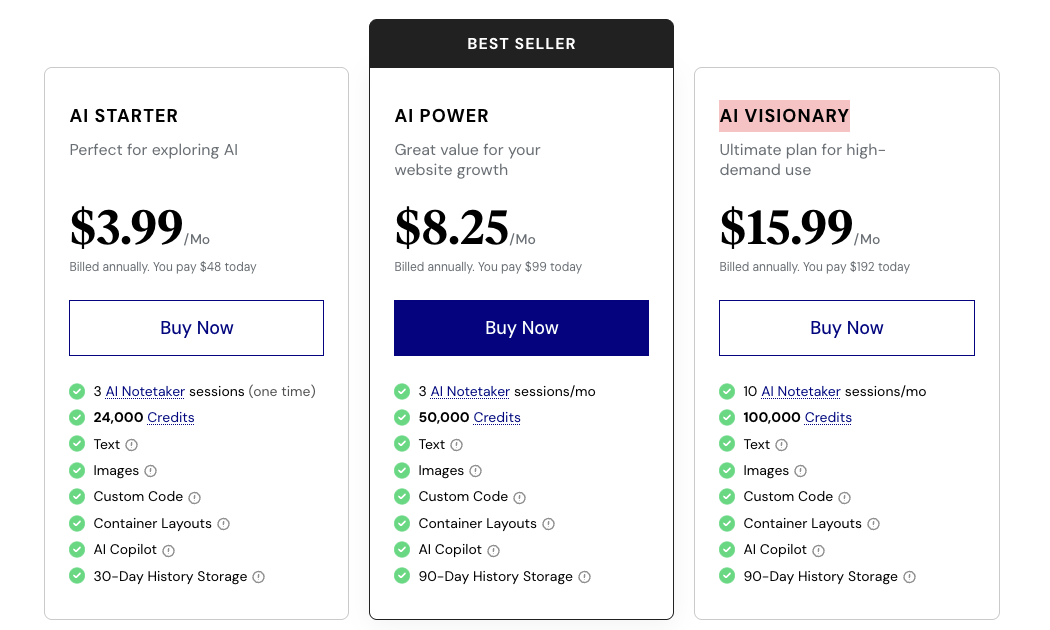Follow AI Notetaker link in AI Visionary plan
The image size is (1050, 630).
(801, 391)
